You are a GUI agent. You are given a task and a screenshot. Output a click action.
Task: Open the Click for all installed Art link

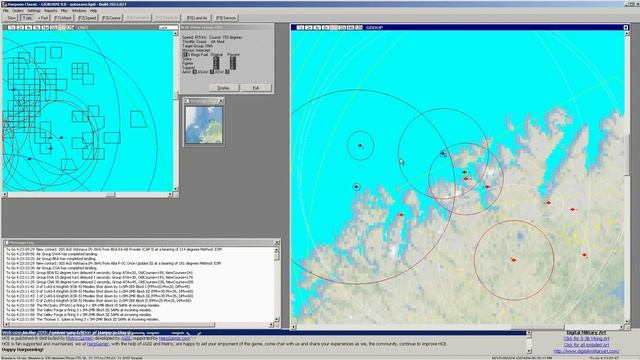point(586,345)
